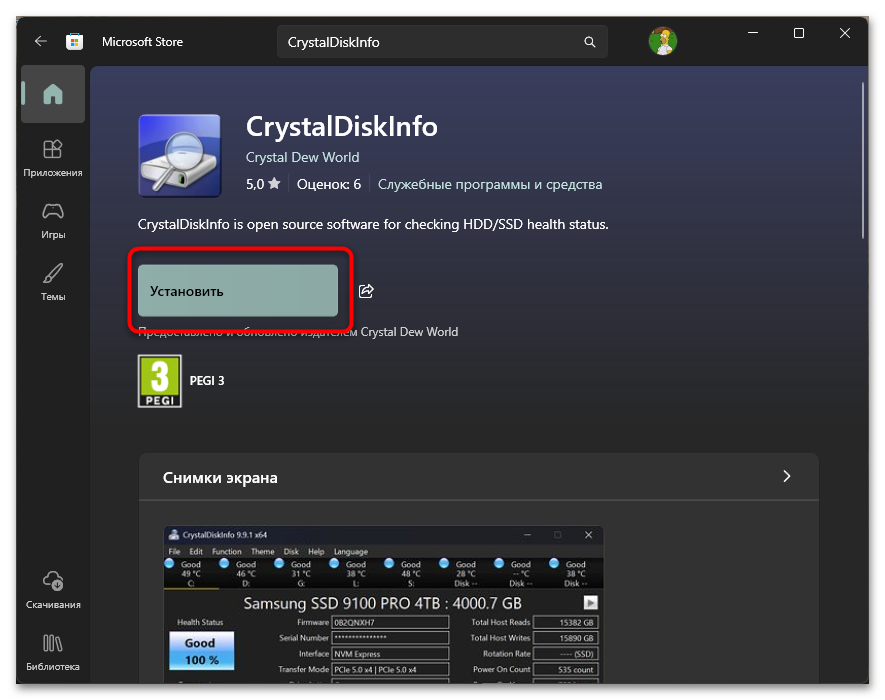Close the Microsoft Store window
Viewport: 885px width, 700px height.
845,33
